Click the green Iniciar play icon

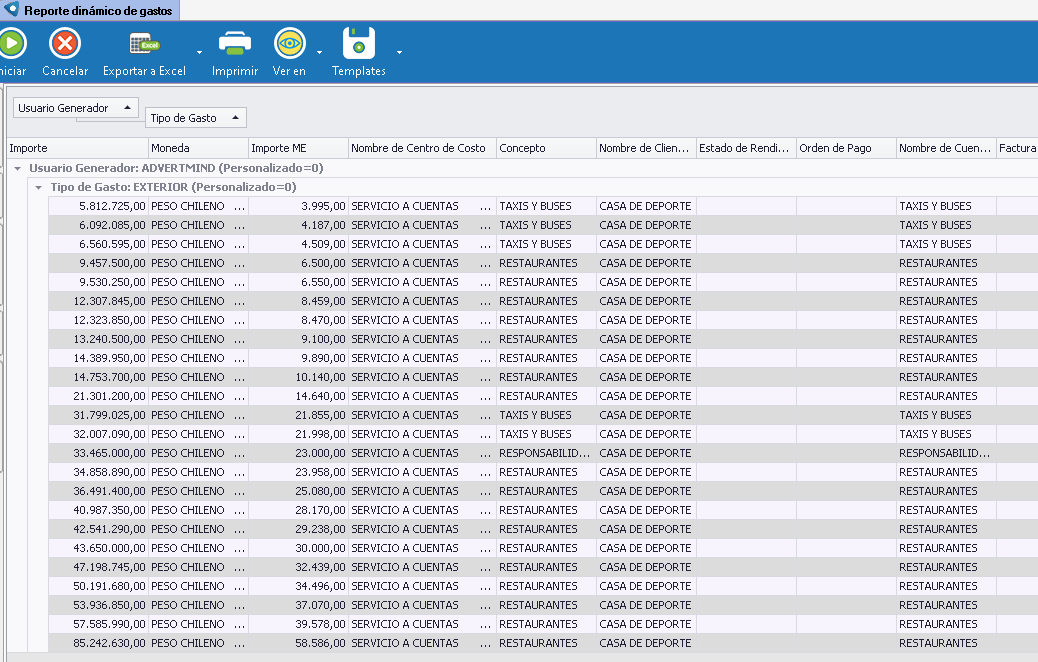pyautogui.click(x=10, y=44)
